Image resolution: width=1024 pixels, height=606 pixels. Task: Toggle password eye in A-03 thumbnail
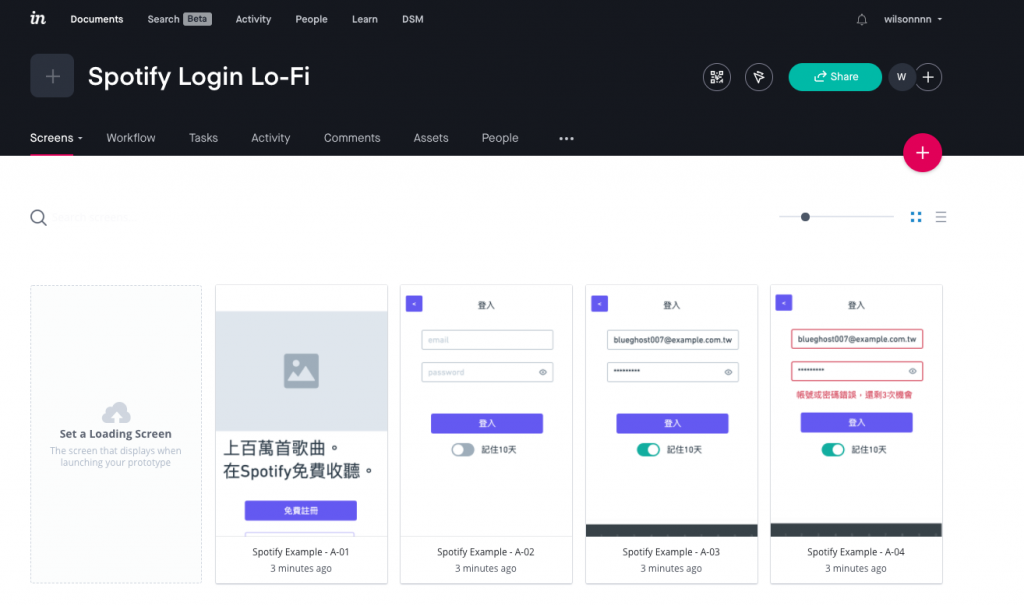[x=728, y=372]
